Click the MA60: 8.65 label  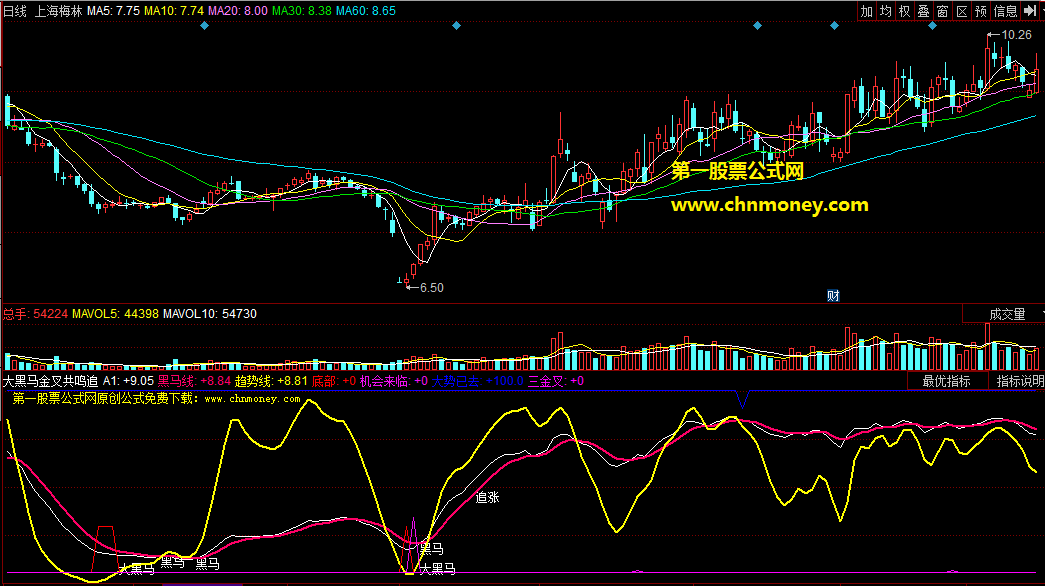366,11
